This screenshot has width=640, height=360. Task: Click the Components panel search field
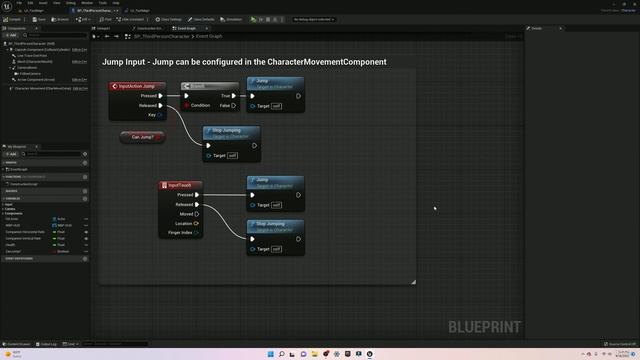click(55, 35)
